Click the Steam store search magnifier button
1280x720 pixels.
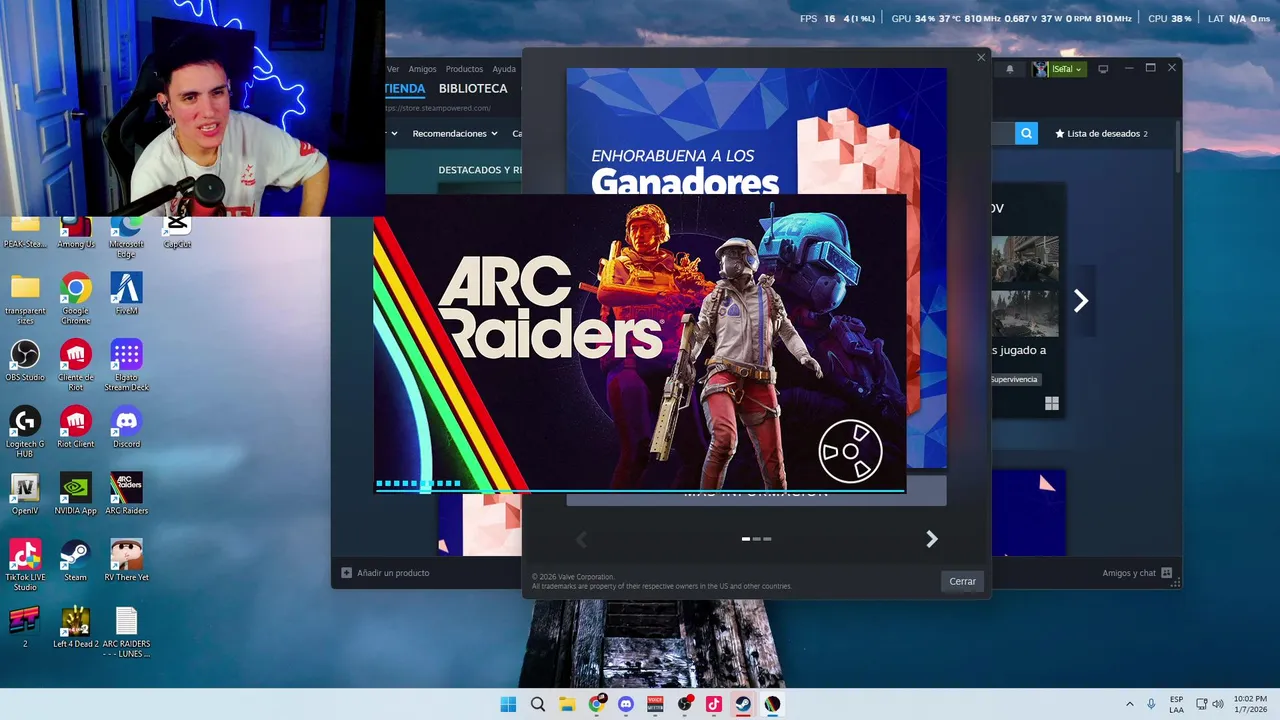coord(1026,133)
